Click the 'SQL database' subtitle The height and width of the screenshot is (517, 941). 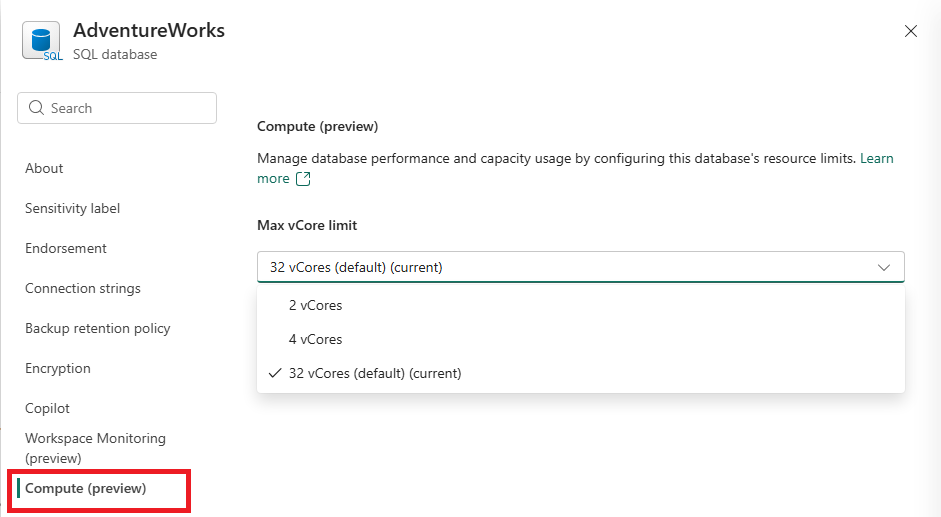115,55
